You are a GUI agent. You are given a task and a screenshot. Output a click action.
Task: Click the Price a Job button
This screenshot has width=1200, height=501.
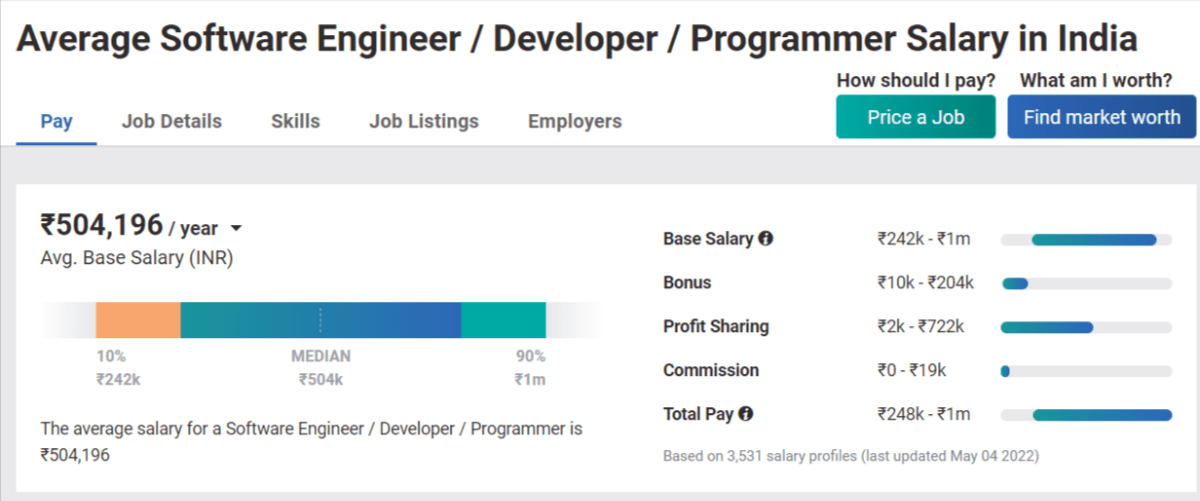[916, 117]
